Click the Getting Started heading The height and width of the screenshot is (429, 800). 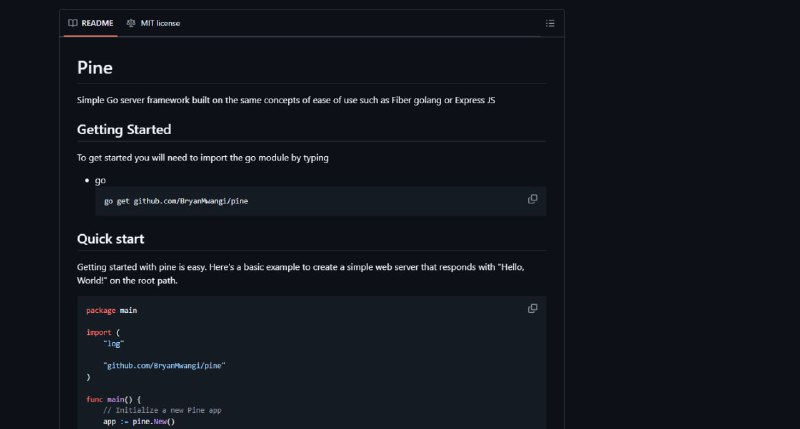(124, 130)
